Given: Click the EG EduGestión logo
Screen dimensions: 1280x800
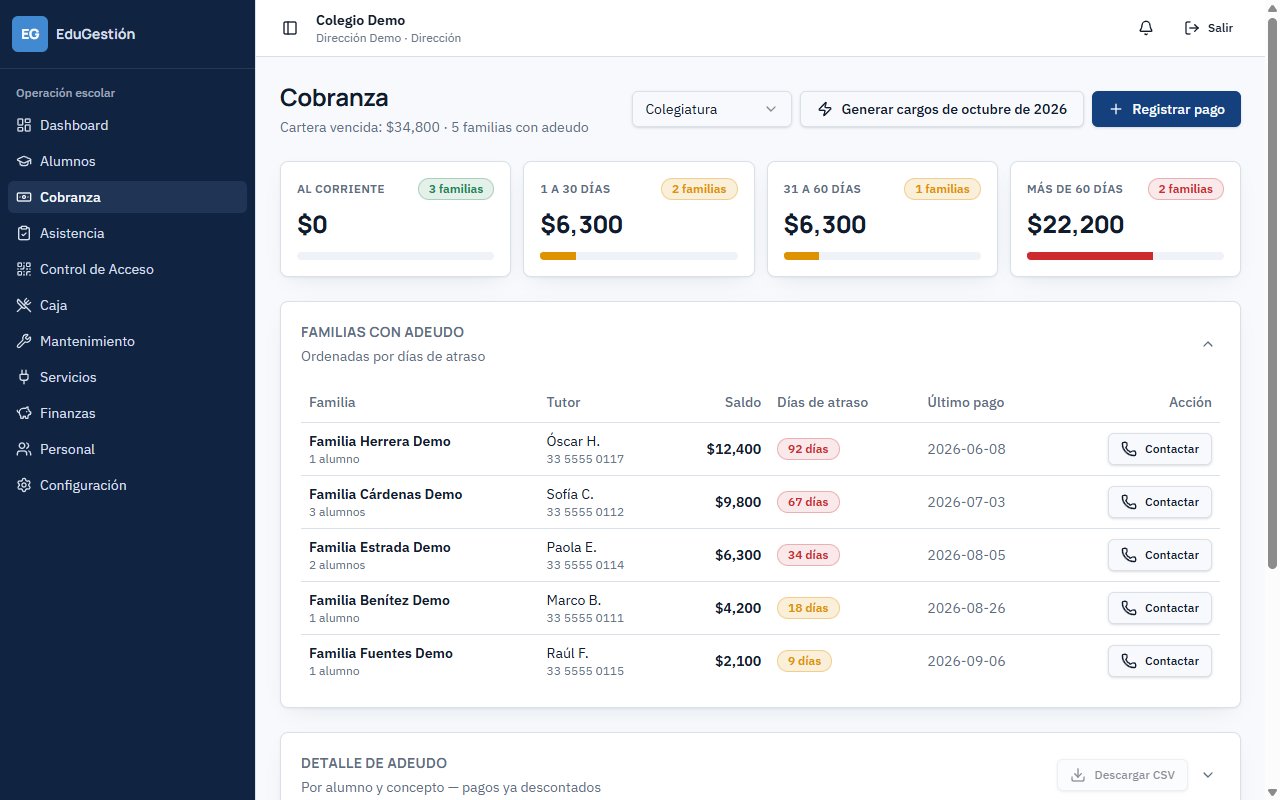Looking at the screenshot, I should pos(74,34).
